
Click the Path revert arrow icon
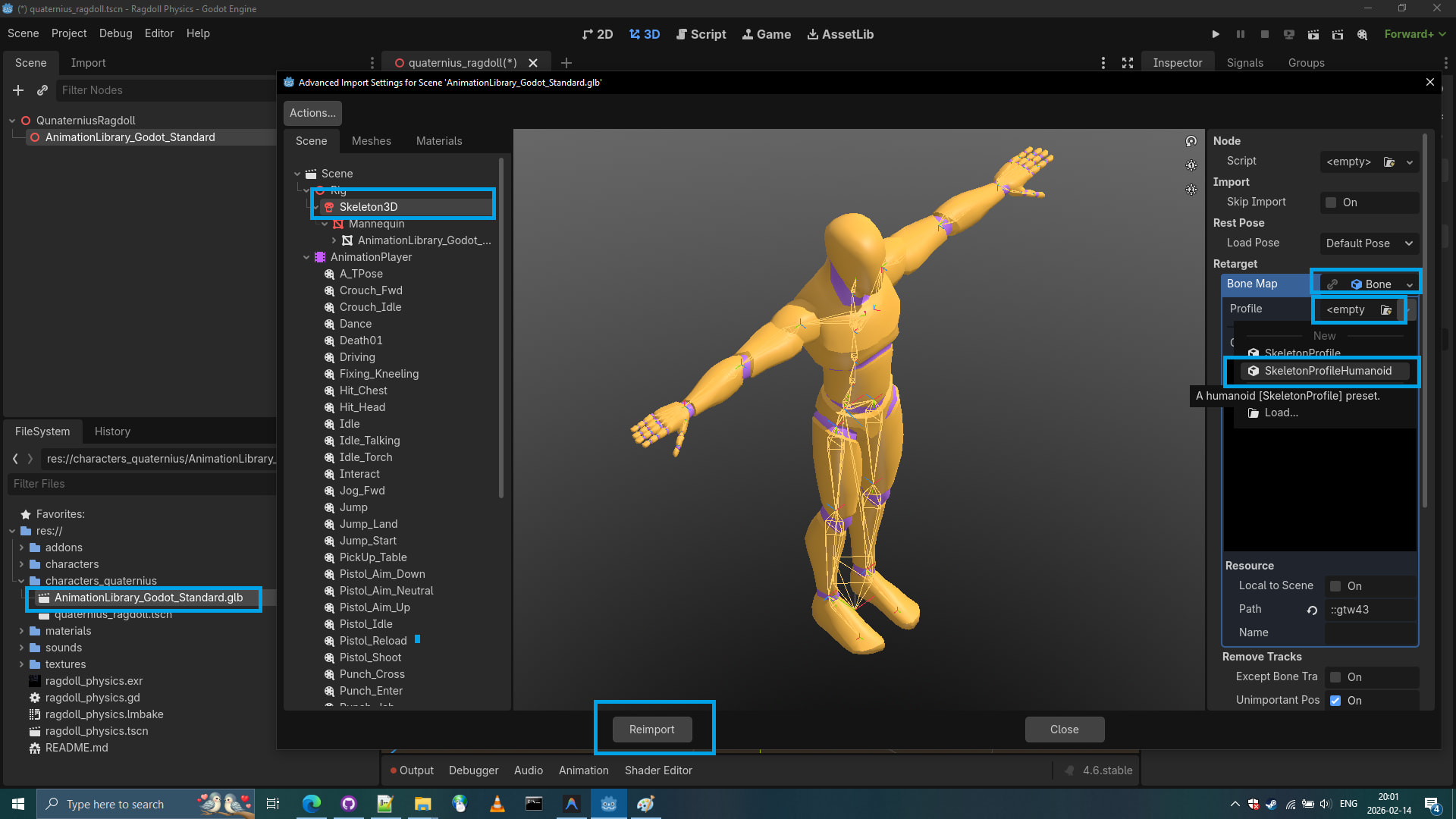point(1312,610)
